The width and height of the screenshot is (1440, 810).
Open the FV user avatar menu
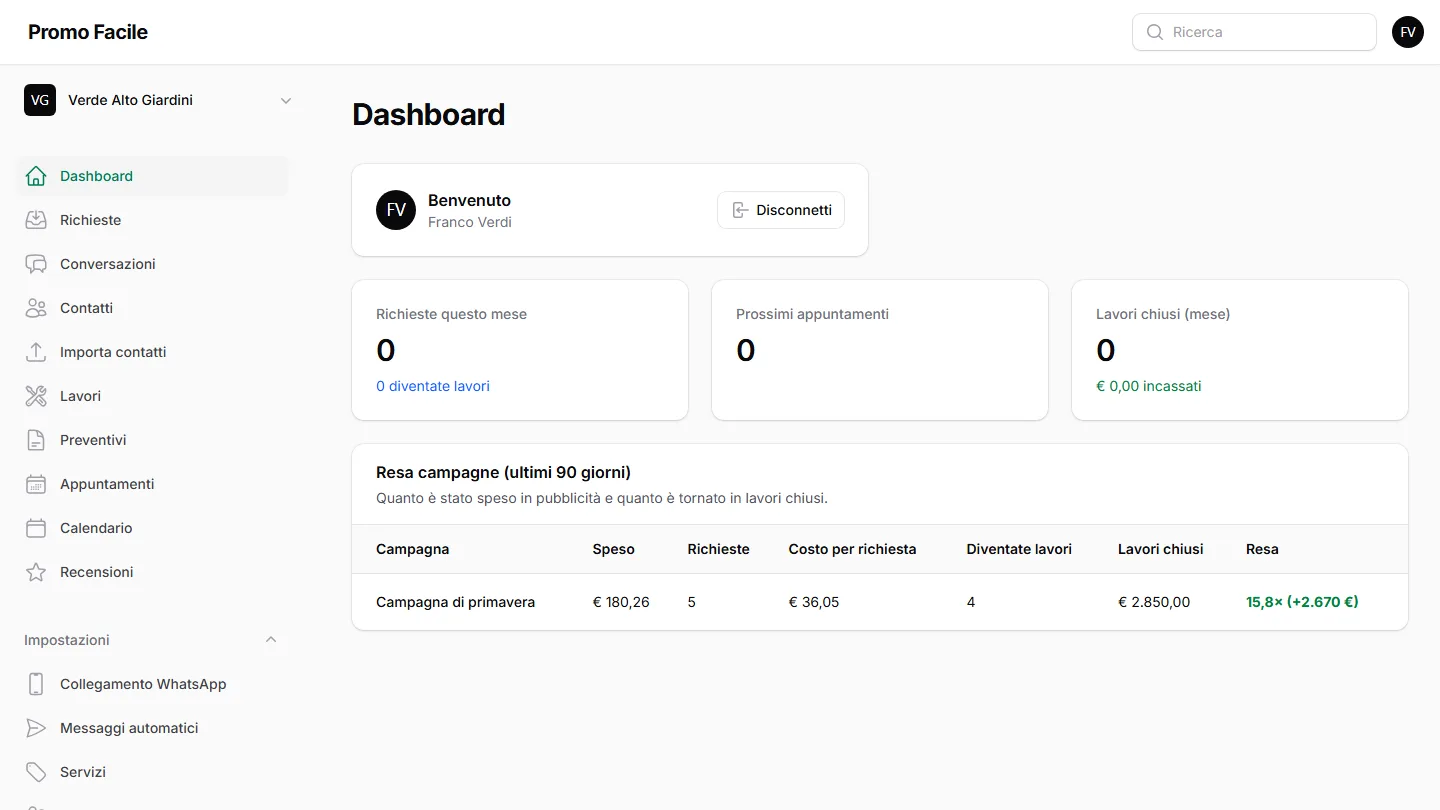tap(1408, 32)
